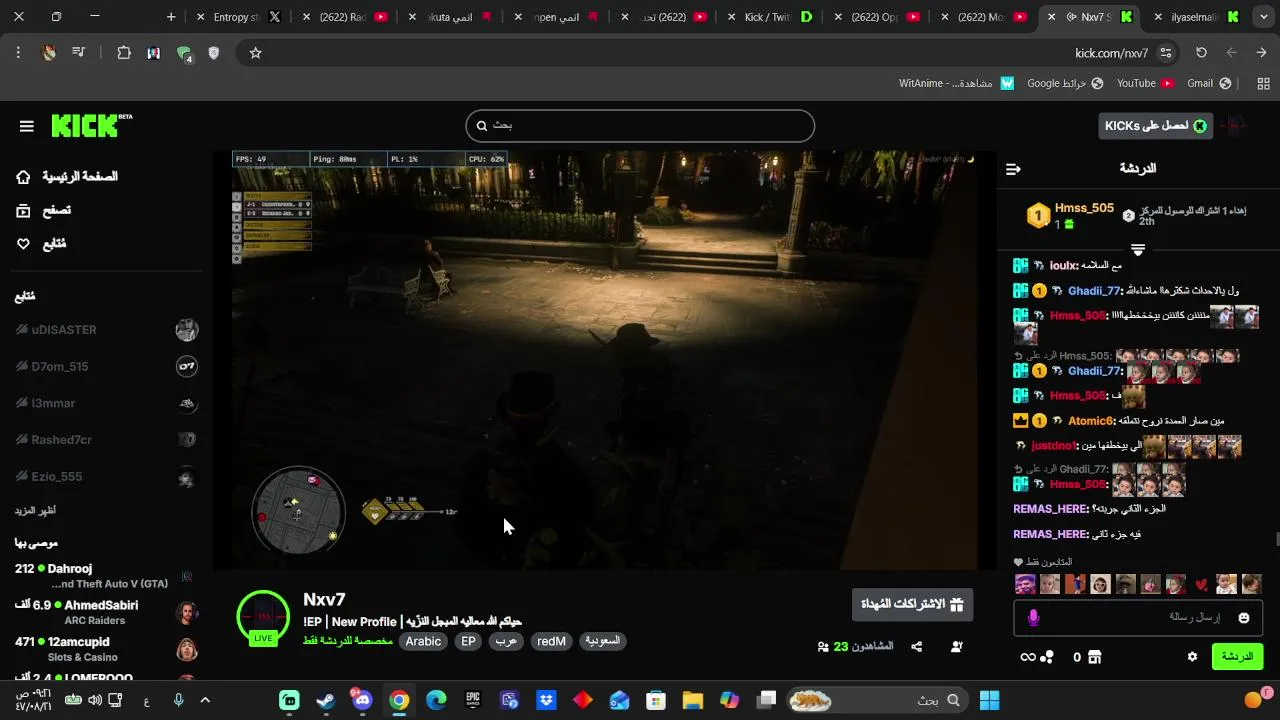Open the متابع following link
The height and width of the screenshot is (720, 1280).
[41, 244]
